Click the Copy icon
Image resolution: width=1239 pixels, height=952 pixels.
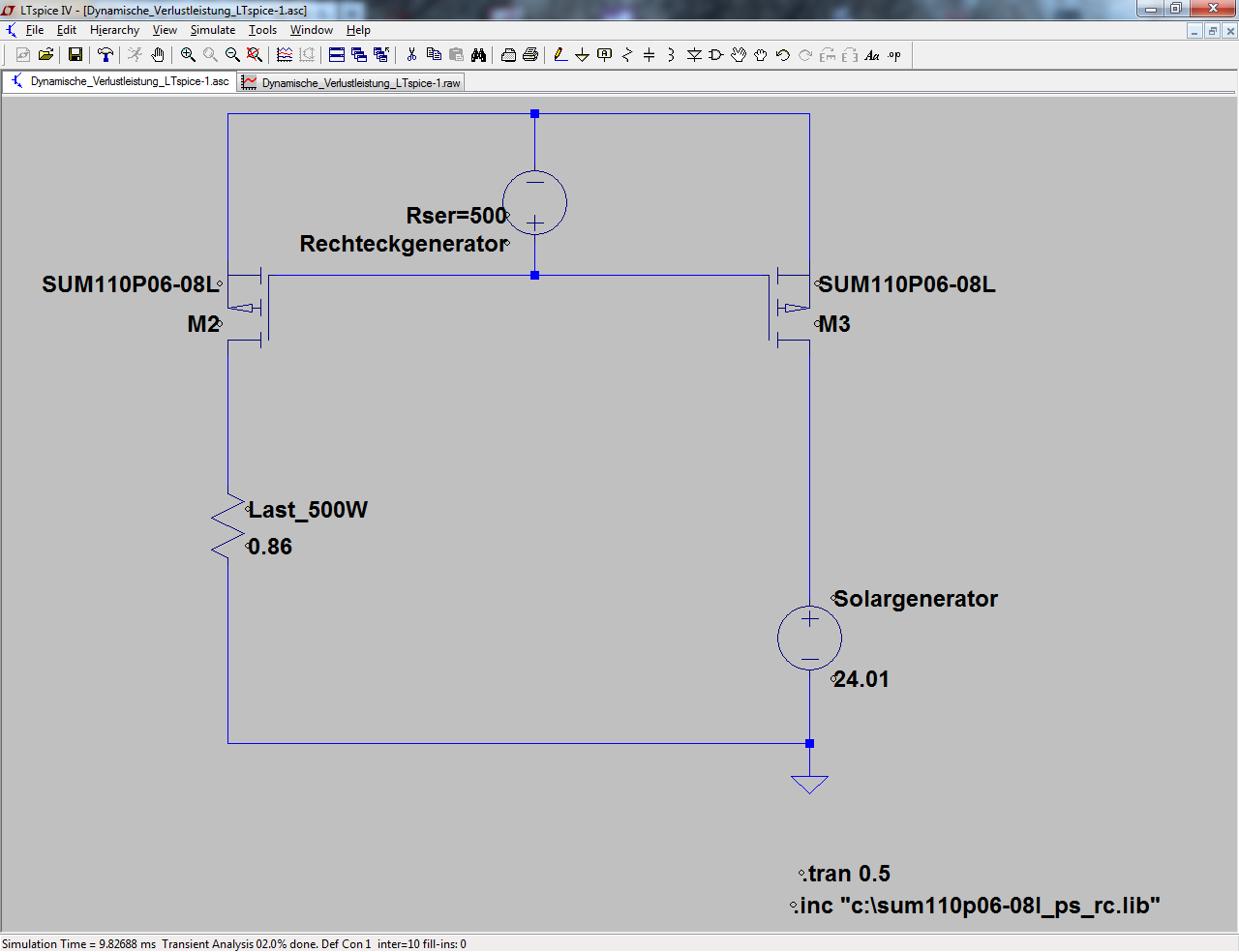pyautogui.click(x=434, y=55)
